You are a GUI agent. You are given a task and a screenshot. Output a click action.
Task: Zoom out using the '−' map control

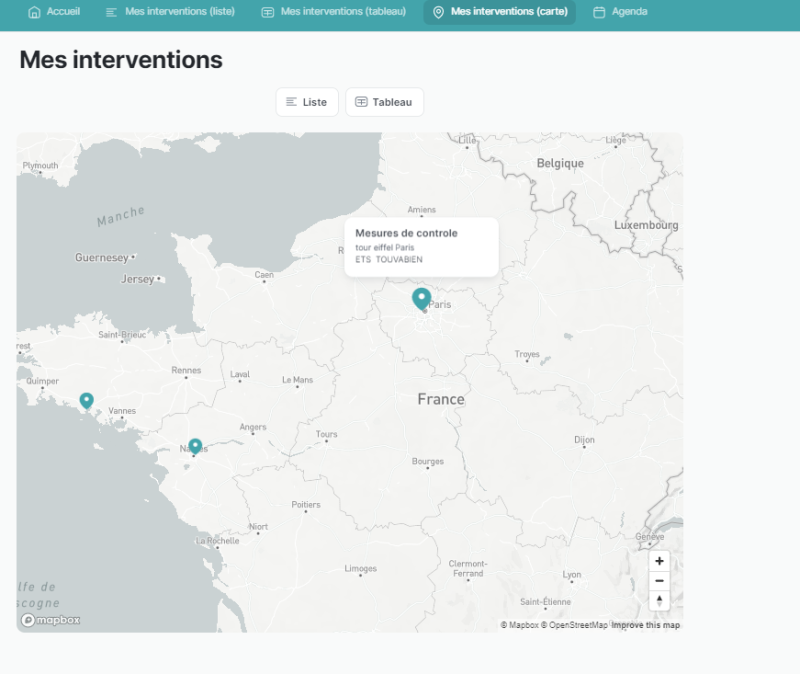tap(659, 581)
